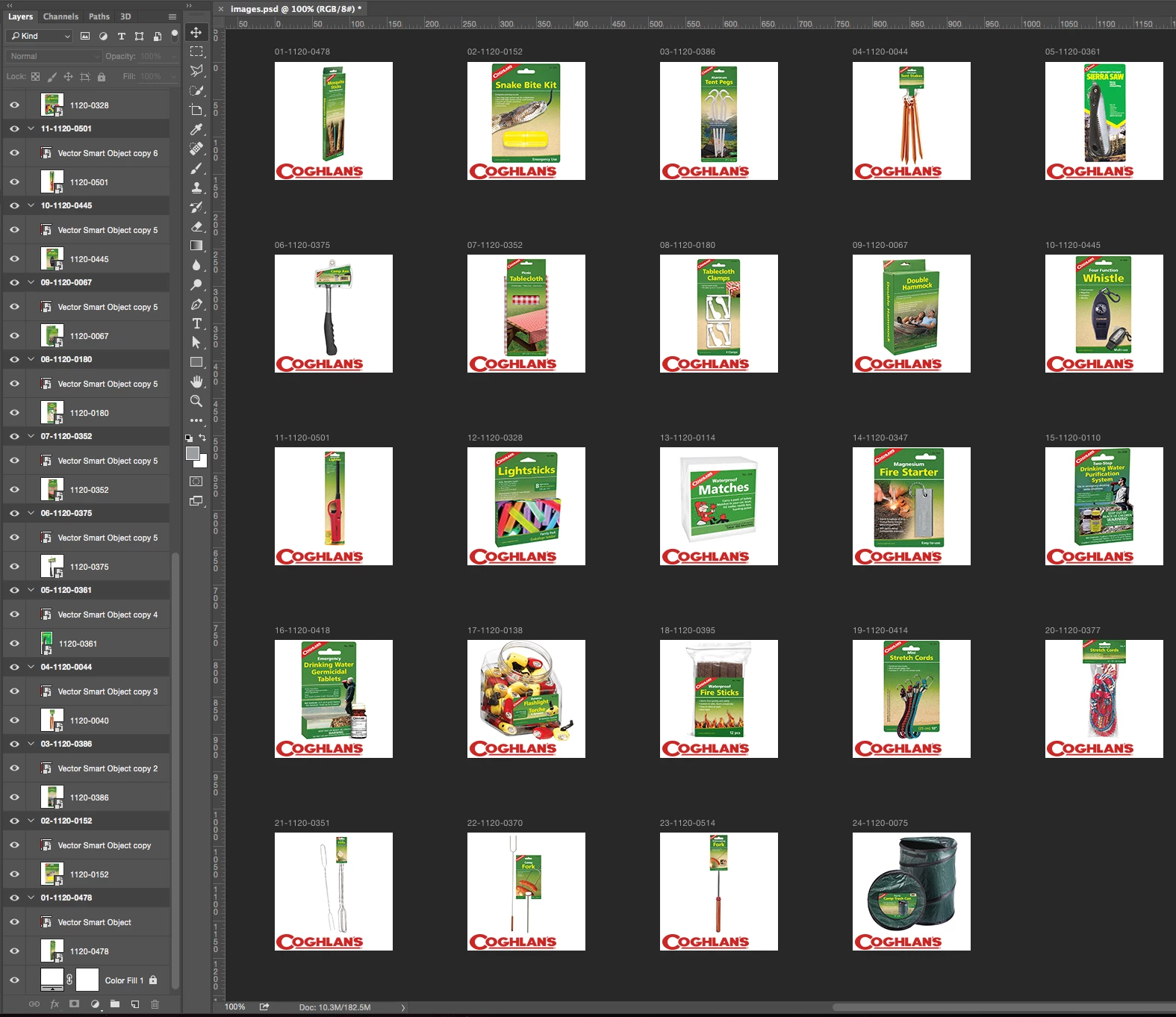Click the link layers icon
This screenshot has height=1017, width=1176.
click(34, 1004)
